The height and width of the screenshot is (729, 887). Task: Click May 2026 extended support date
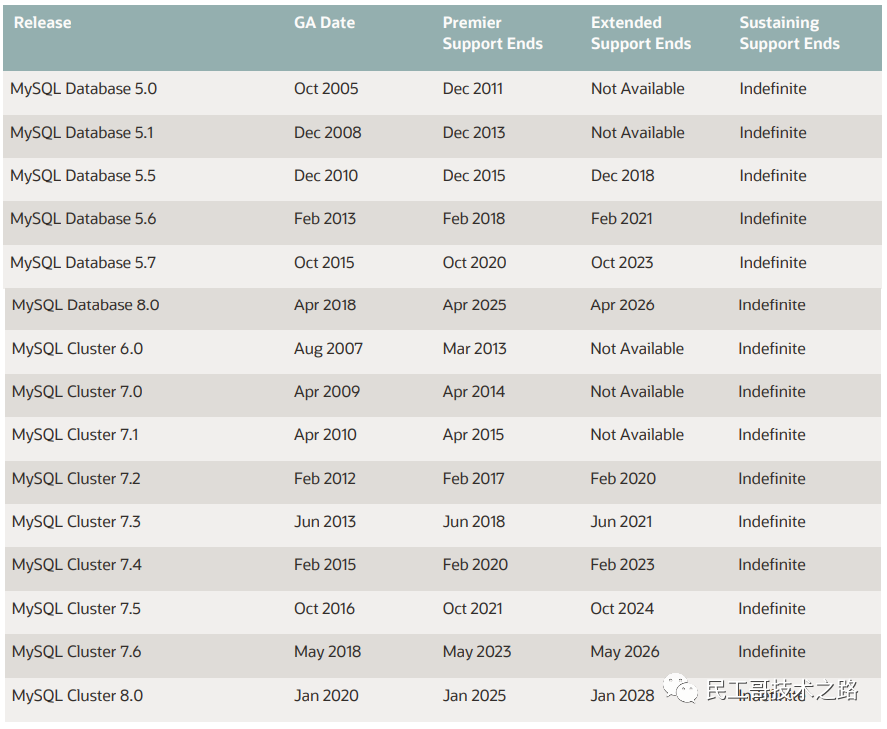[625, 652]
